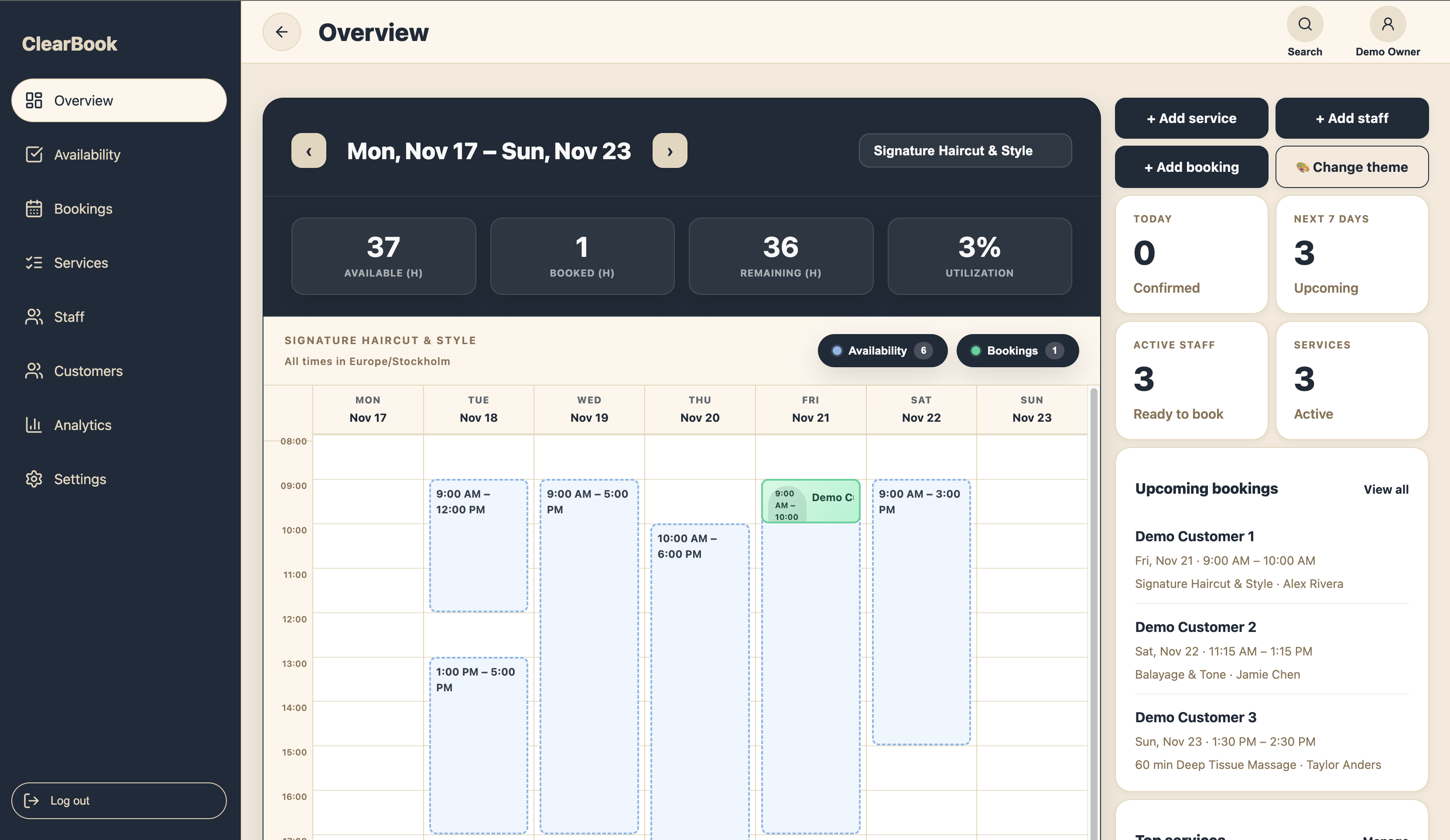This screenshot has height=840, width=1450.
Task: Select the Services checklist icon
Action: tap(34, 263)
